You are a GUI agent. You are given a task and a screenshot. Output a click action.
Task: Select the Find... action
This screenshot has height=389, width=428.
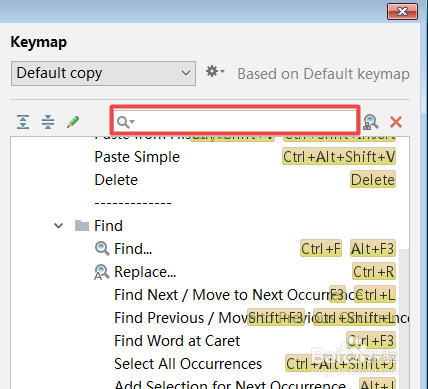133,249
